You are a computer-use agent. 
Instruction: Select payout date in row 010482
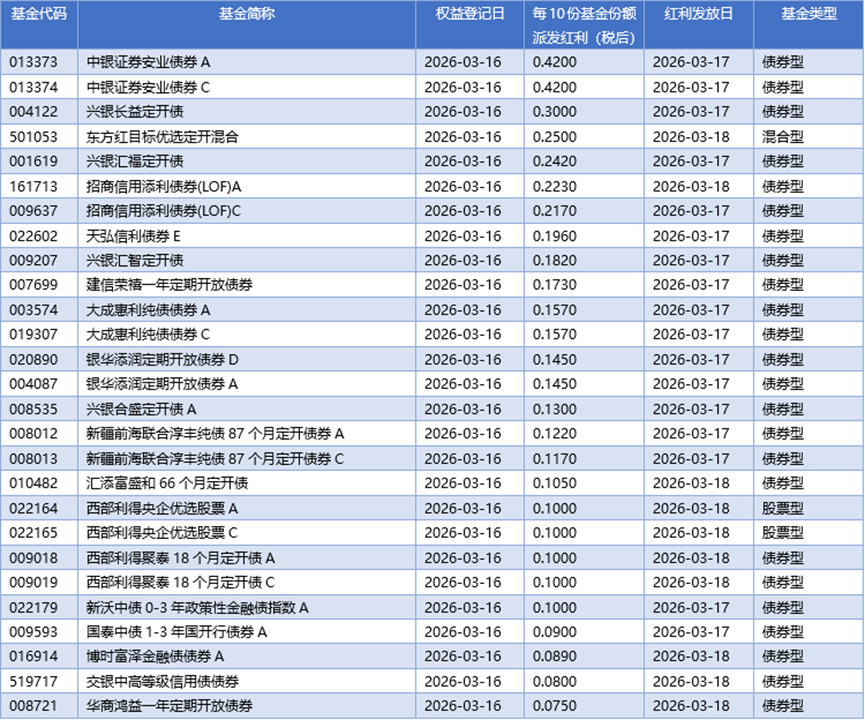691,483
